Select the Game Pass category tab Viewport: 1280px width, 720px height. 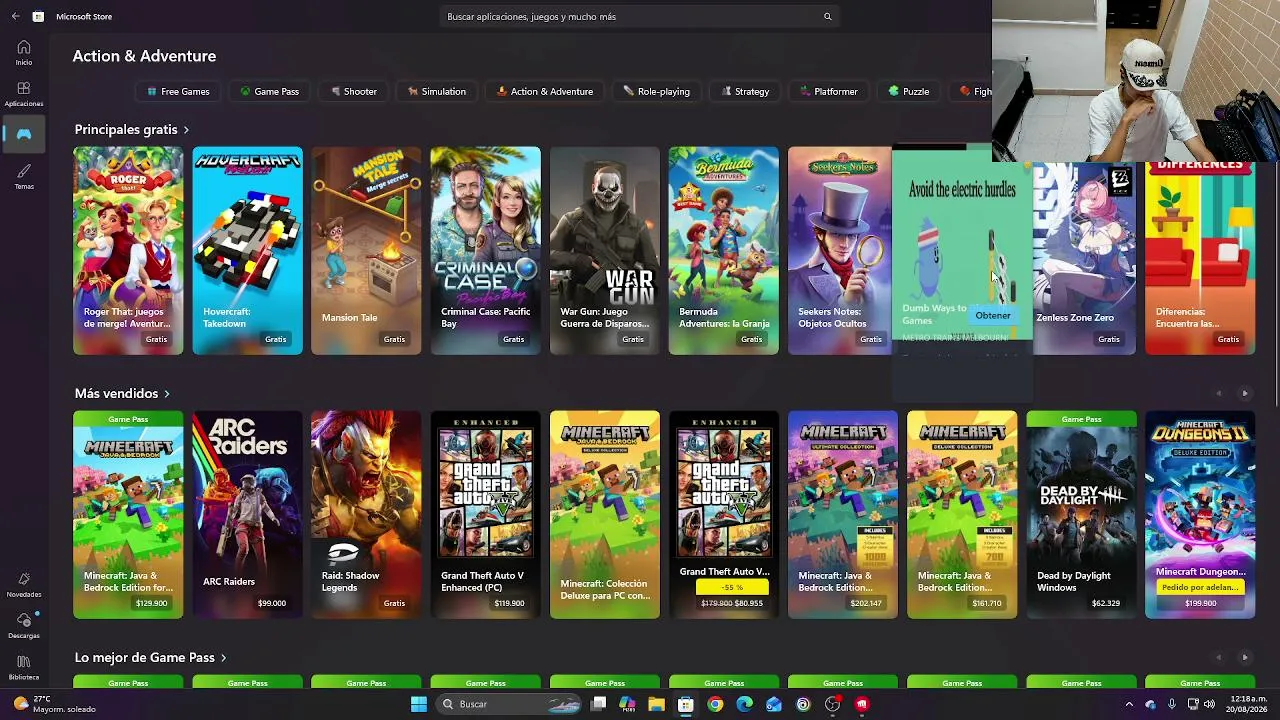coord(269,91)
